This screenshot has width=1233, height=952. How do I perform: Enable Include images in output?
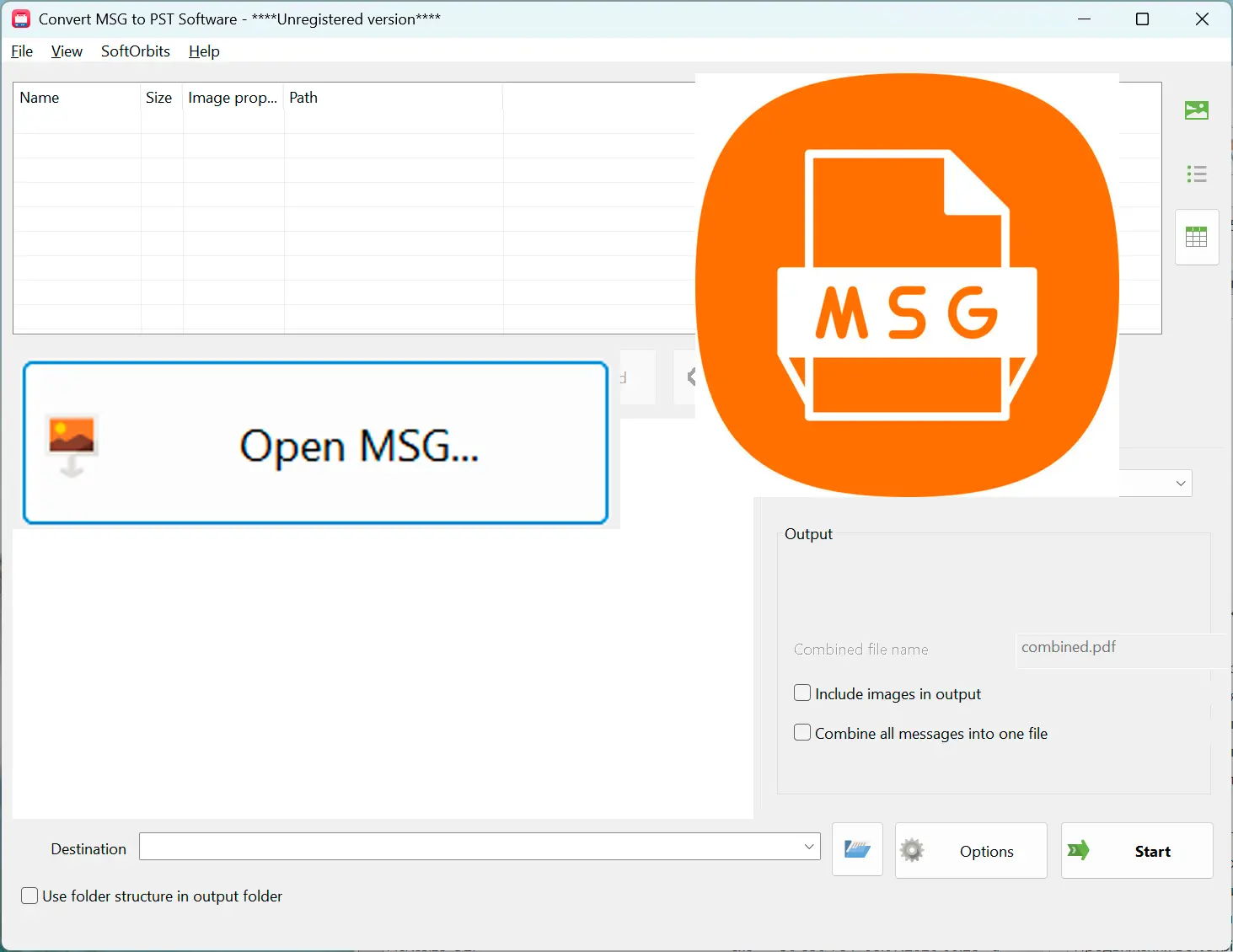(802, 693)
